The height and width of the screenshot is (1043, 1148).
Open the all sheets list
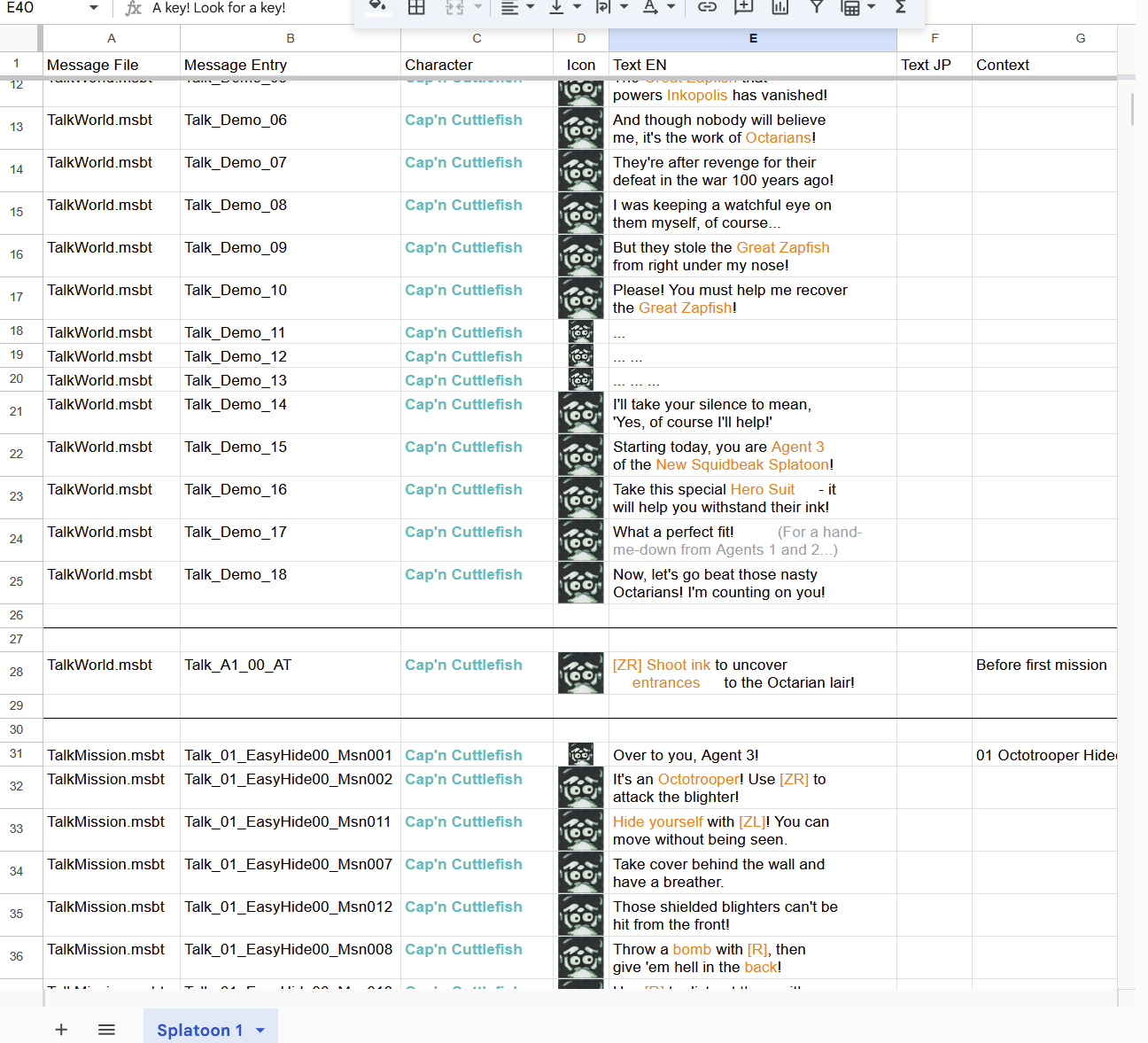pos(106,1029)
